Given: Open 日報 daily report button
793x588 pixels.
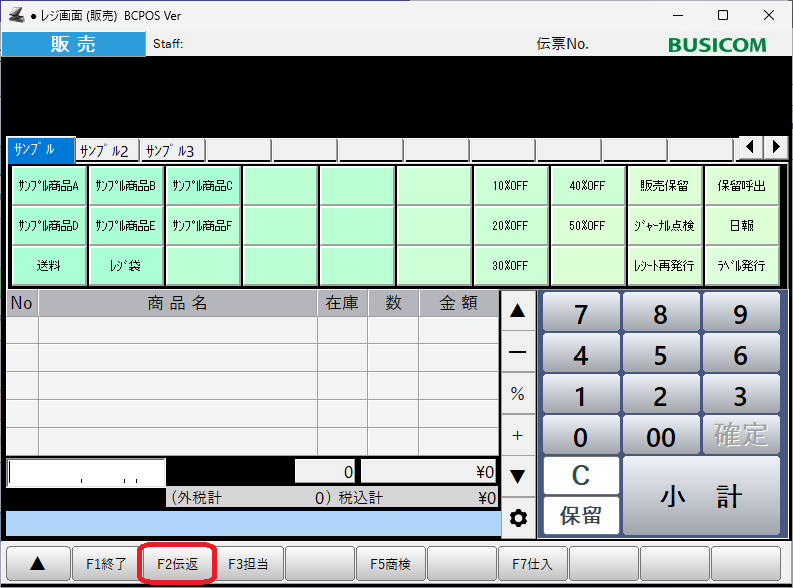Looking at the screenshot, I should [741, 226].
